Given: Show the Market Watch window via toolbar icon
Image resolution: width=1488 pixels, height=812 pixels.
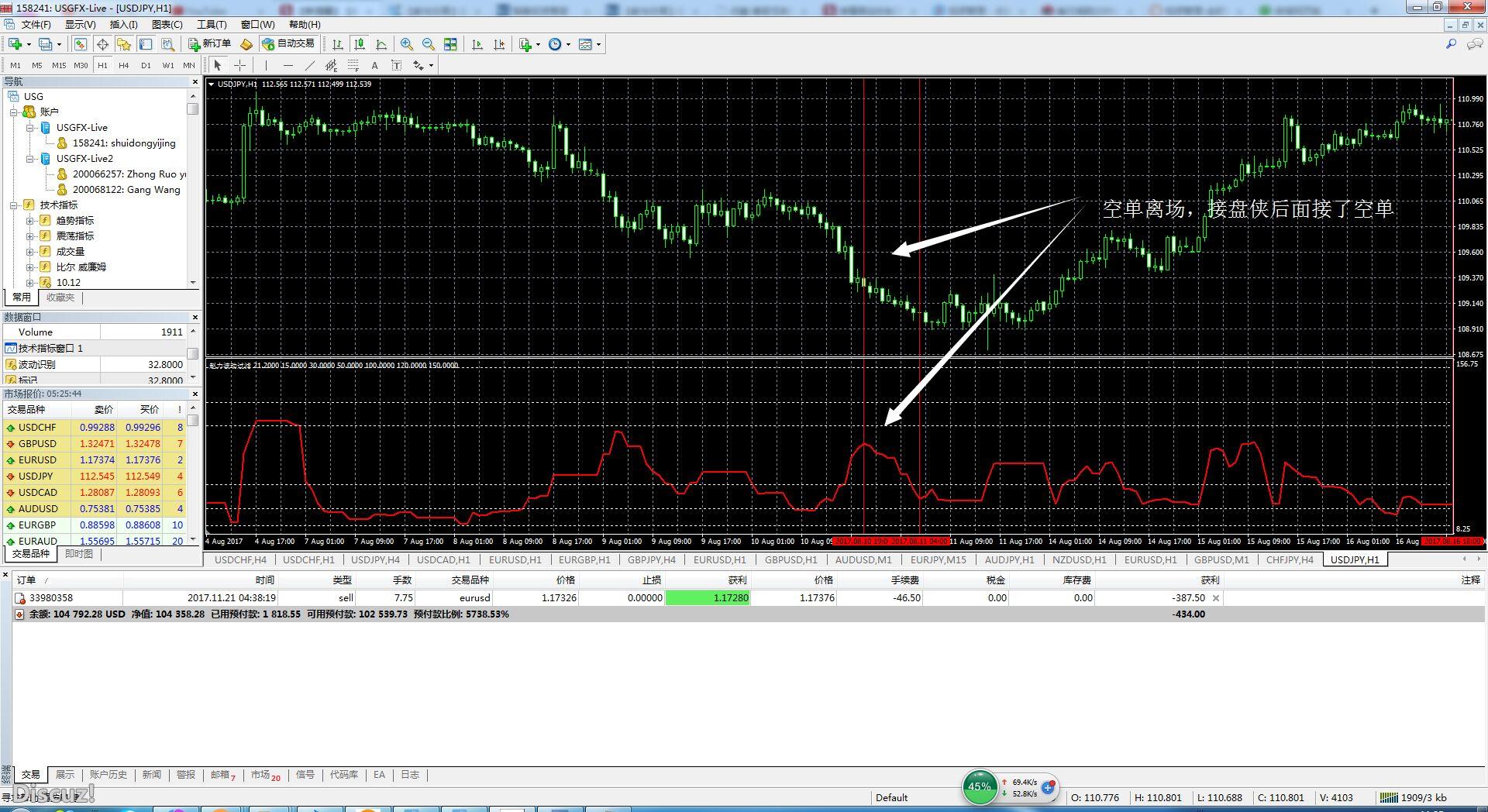Looking at the screenshot, I should 81,44.
